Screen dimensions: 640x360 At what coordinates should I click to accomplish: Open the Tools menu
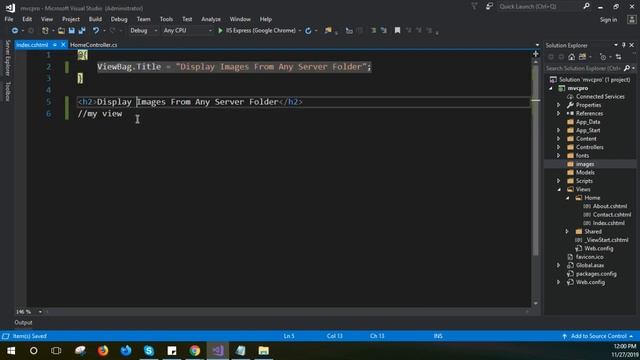point(166,19)
